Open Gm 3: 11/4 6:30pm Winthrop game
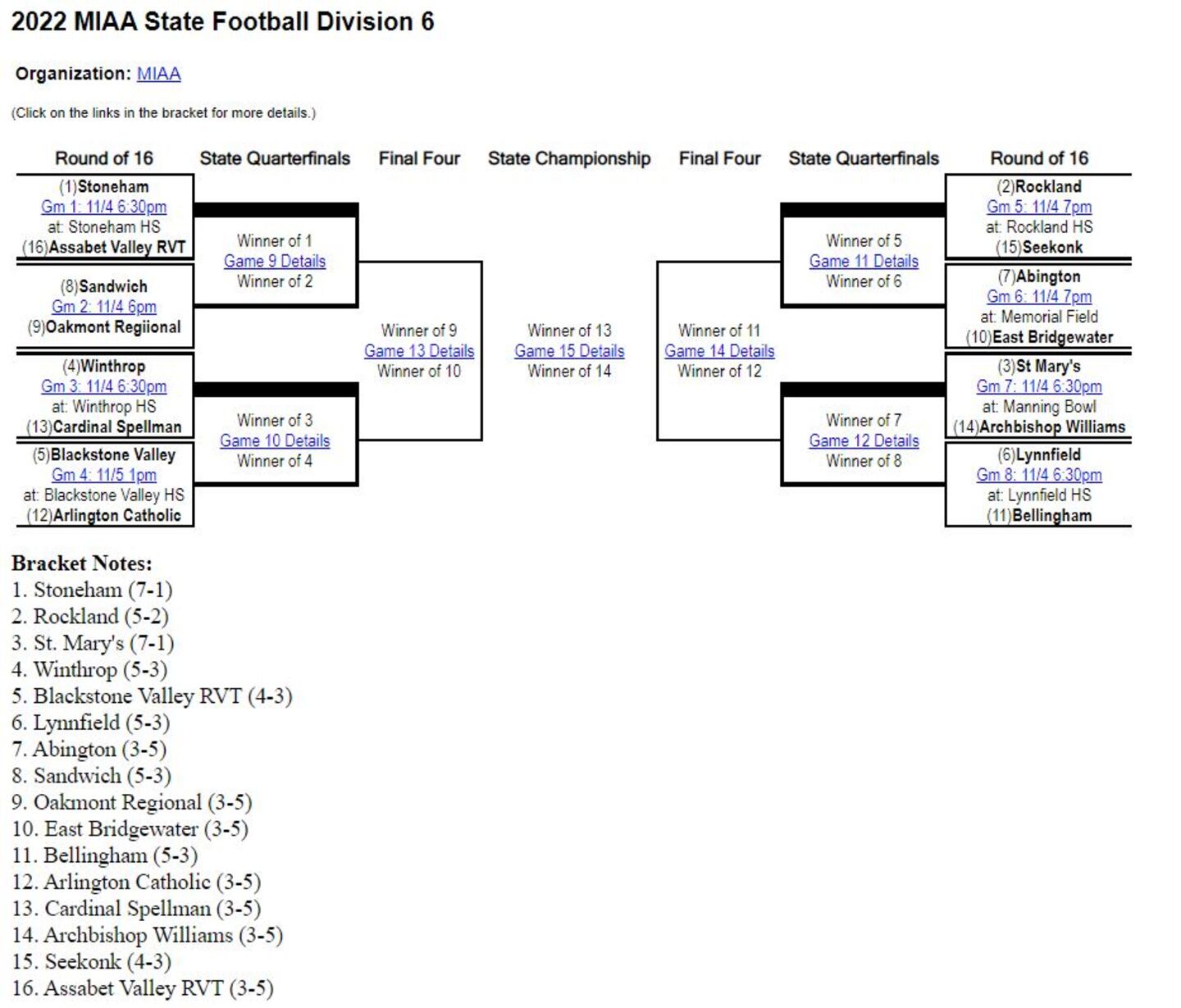Screen dimensions: 1181x1008 pos(104,386)
